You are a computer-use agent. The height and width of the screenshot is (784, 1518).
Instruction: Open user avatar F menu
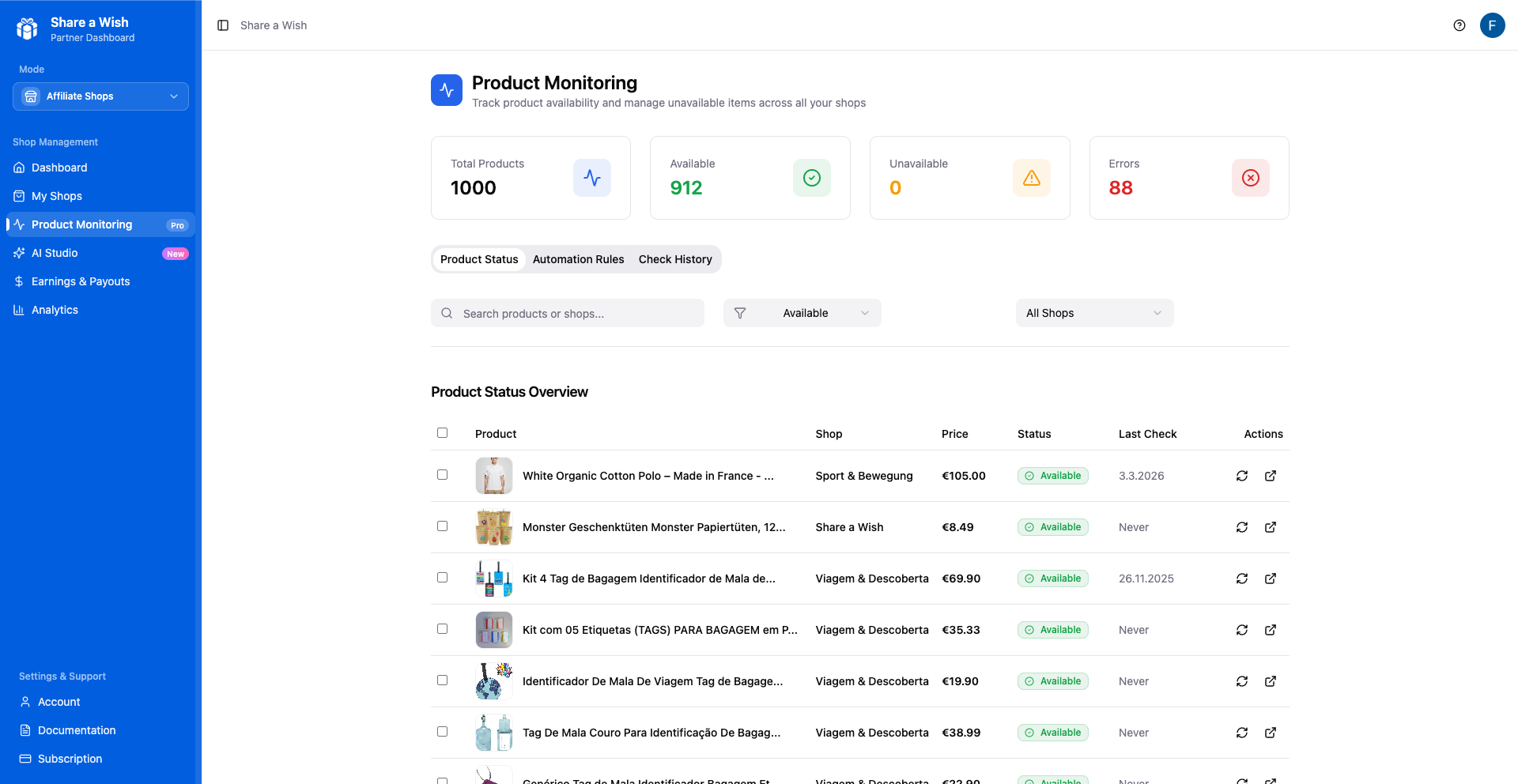point(1492,25)
